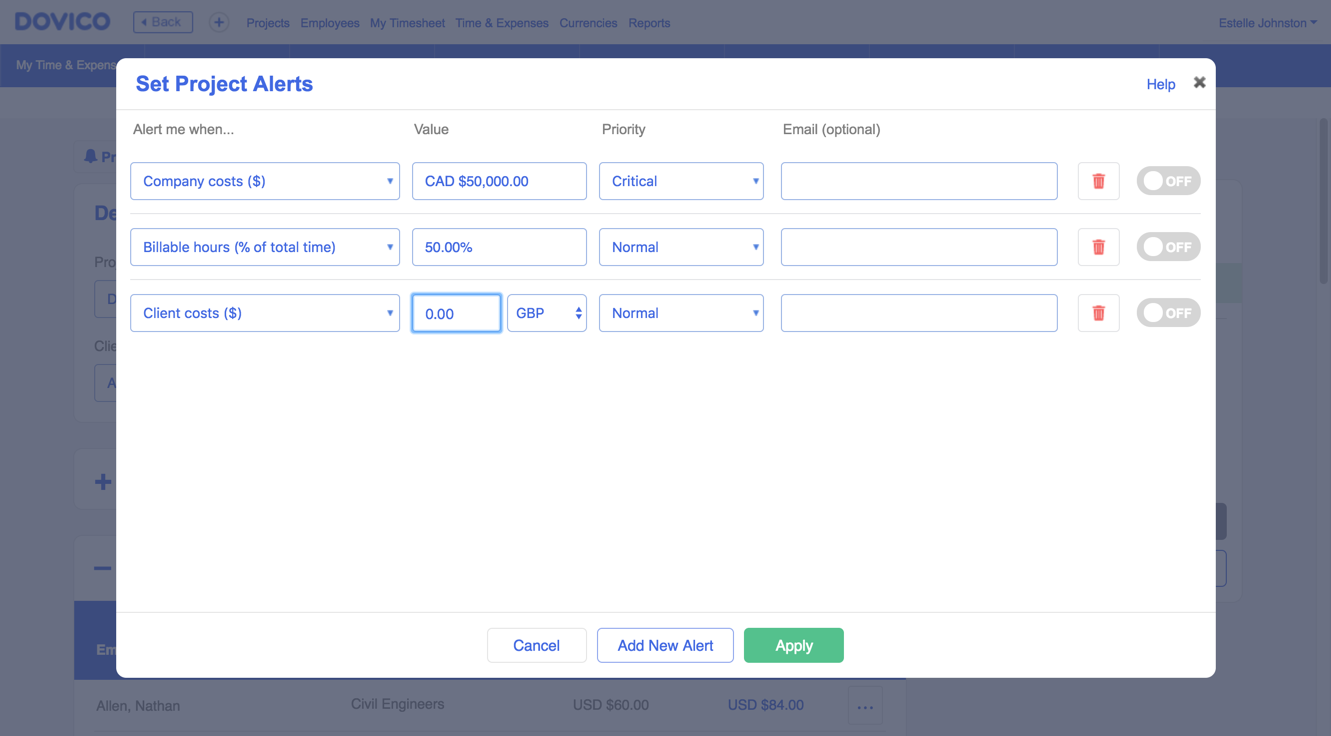Click the DOVICO logo
Viewport: 1331px width, 736px height.
(x=63, y=21)
